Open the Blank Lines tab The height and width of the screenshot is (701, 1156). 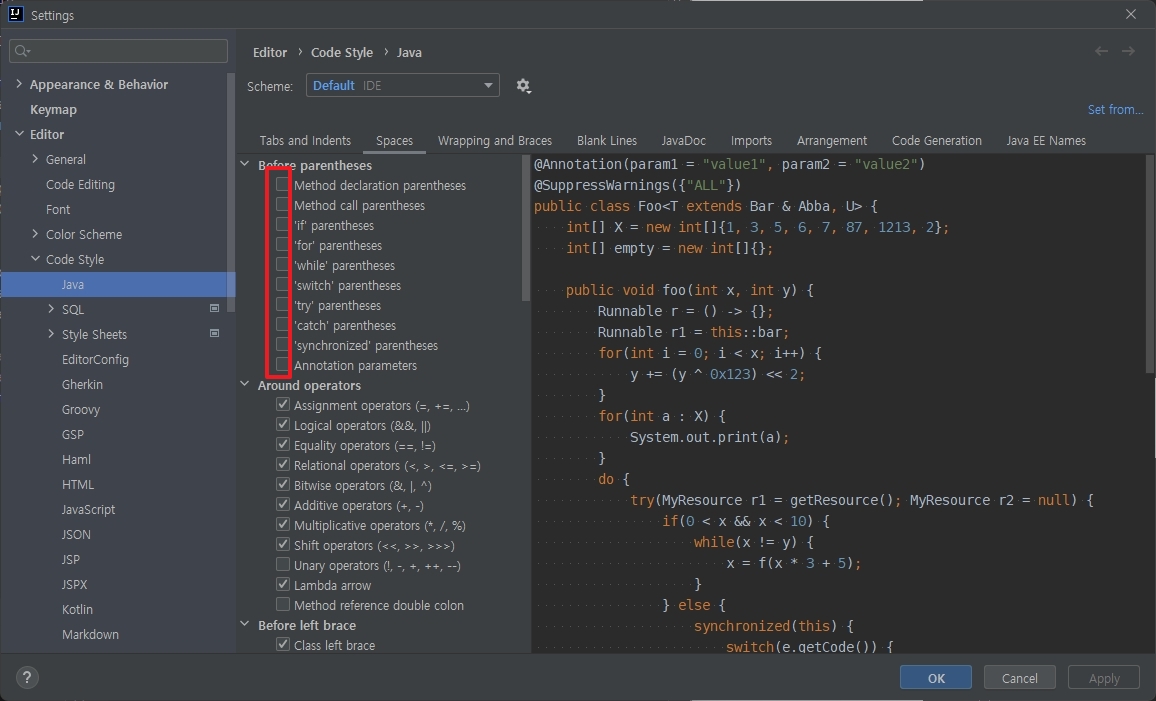pos(607,140)
